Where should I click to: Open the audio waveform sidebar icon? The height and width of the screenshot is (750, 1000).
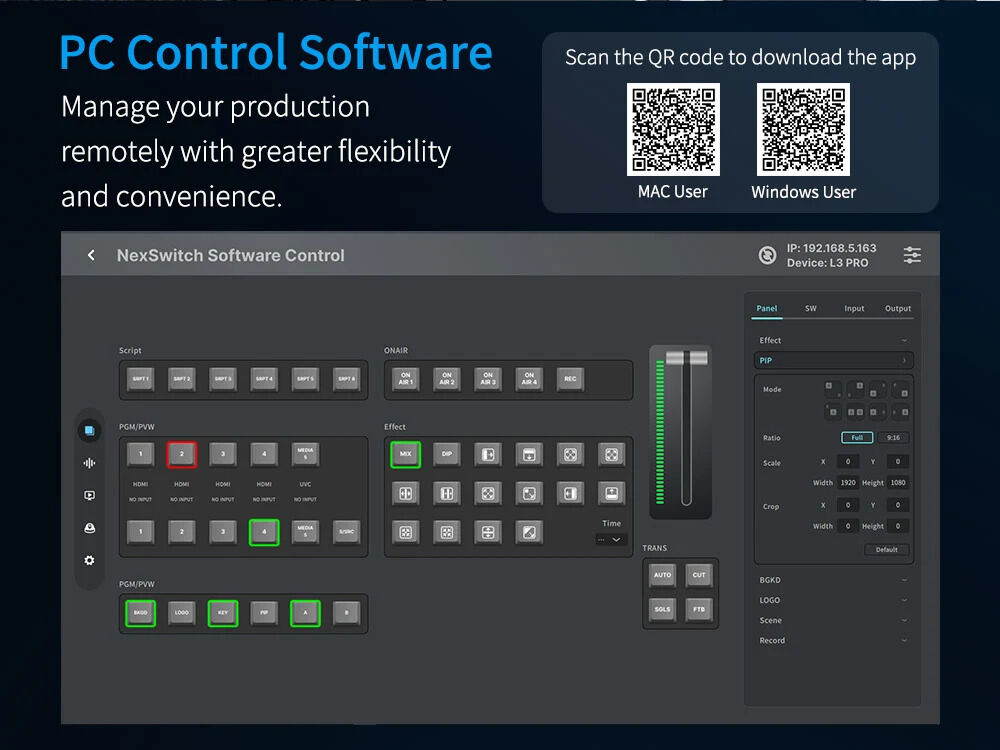pyautogui.click(x=89, y=463)
